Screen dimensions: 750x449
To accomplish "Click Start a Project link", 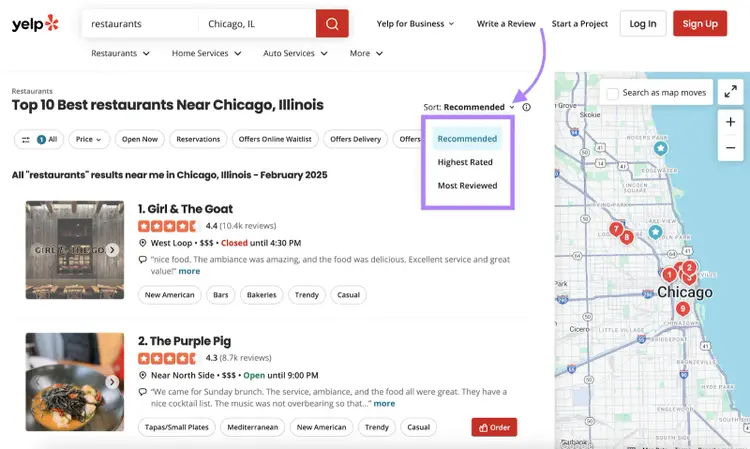I will point(580,23).
